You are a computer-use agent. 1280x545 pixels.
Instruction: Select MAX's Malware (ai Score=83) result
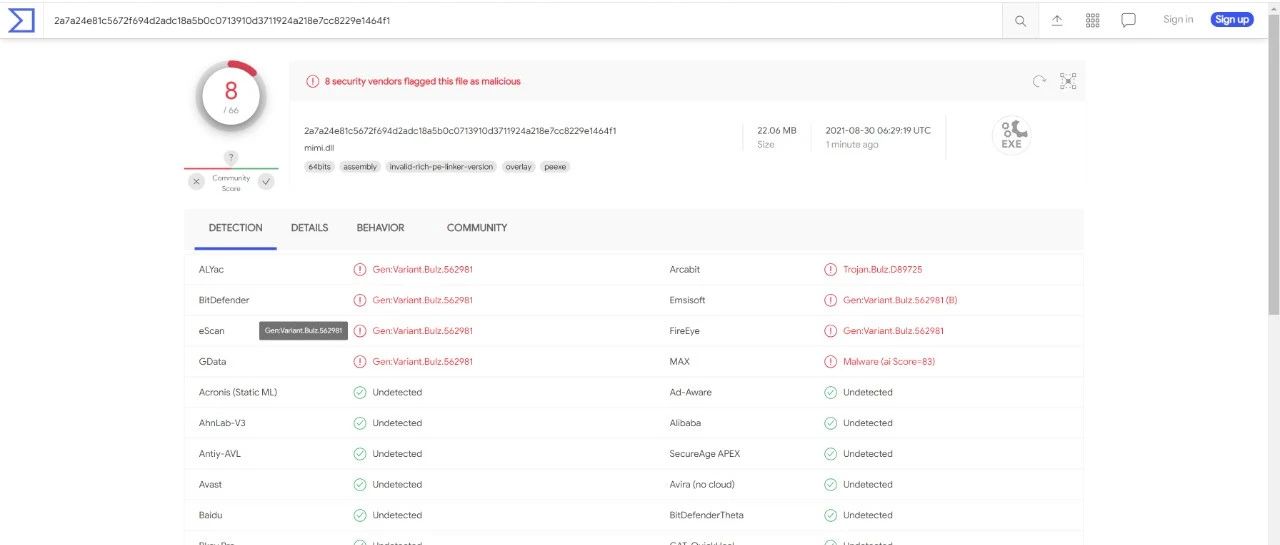889,361
